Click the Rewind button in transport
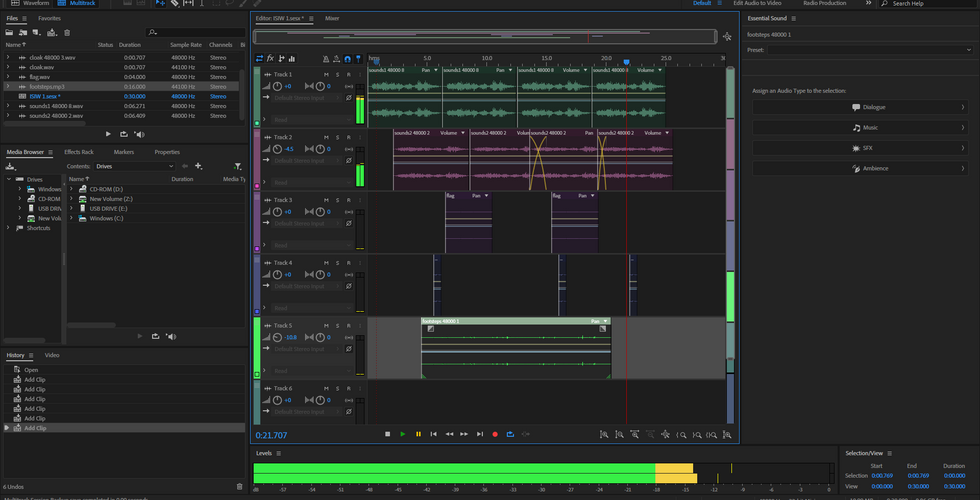Viewport: 980px width, 500px height. 449,434
